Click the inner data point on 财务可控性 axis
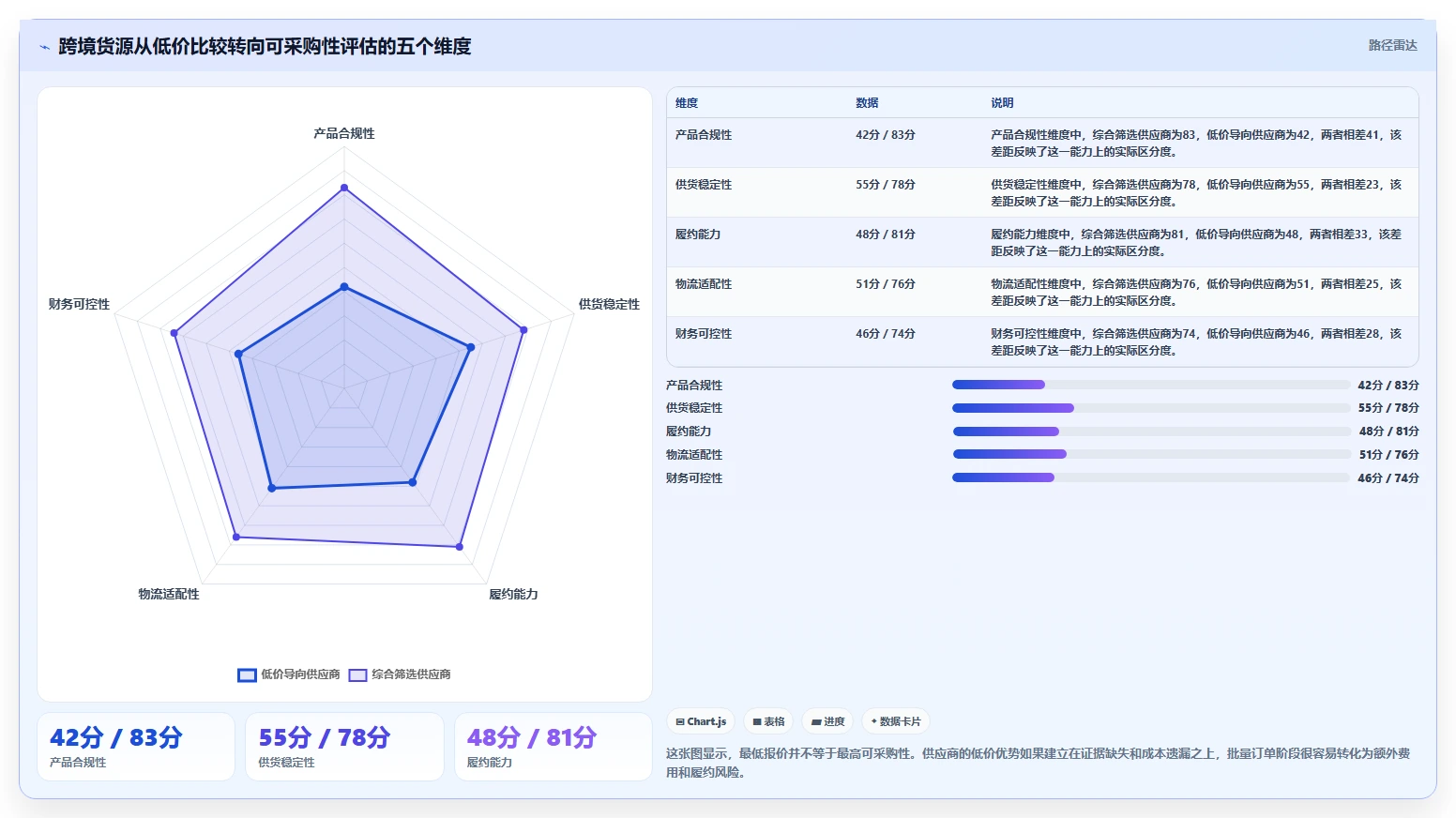The image size is (1456, 818). [x=238, y=355]
